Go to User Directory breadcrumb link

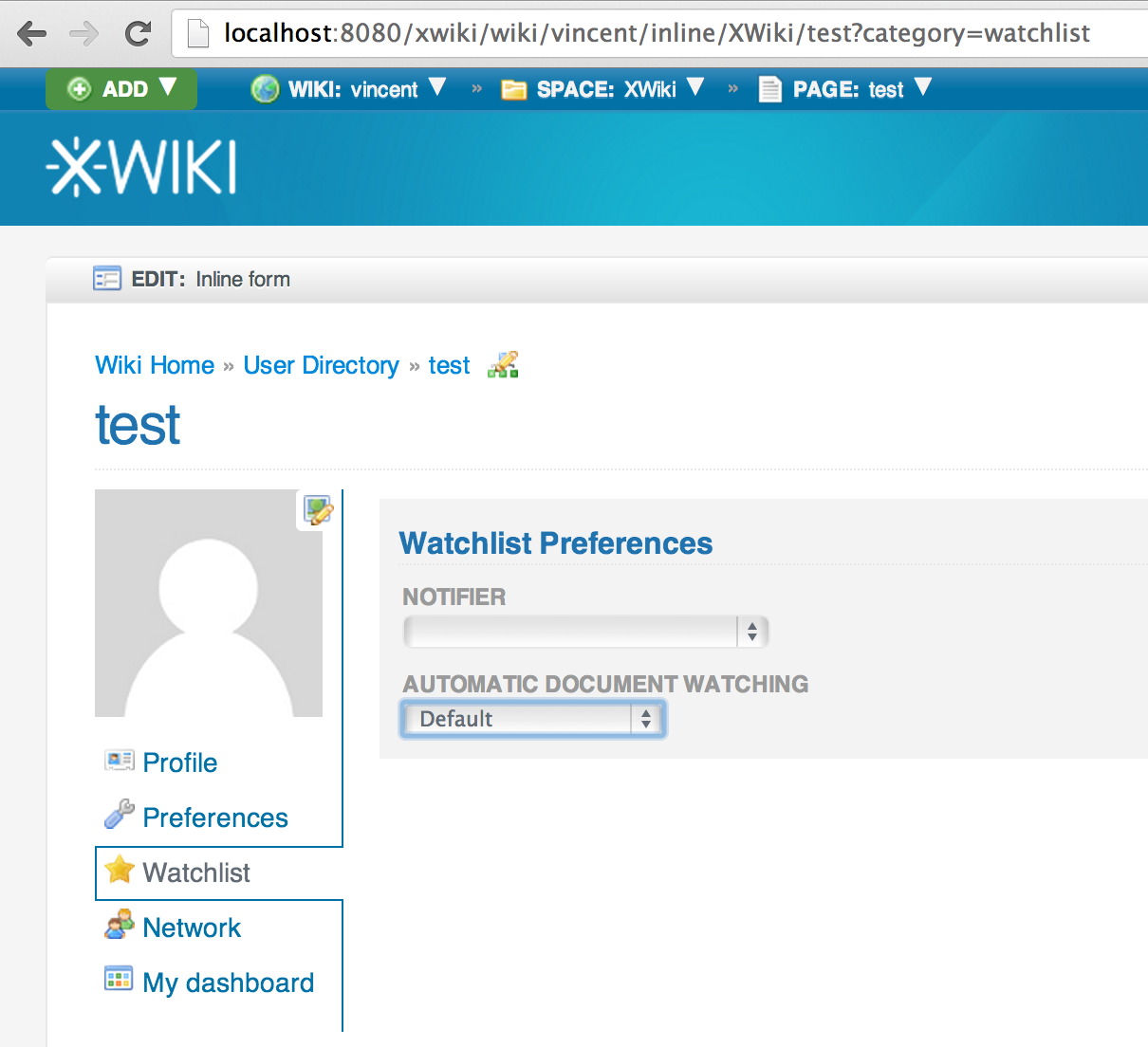(x=322, y=365)
